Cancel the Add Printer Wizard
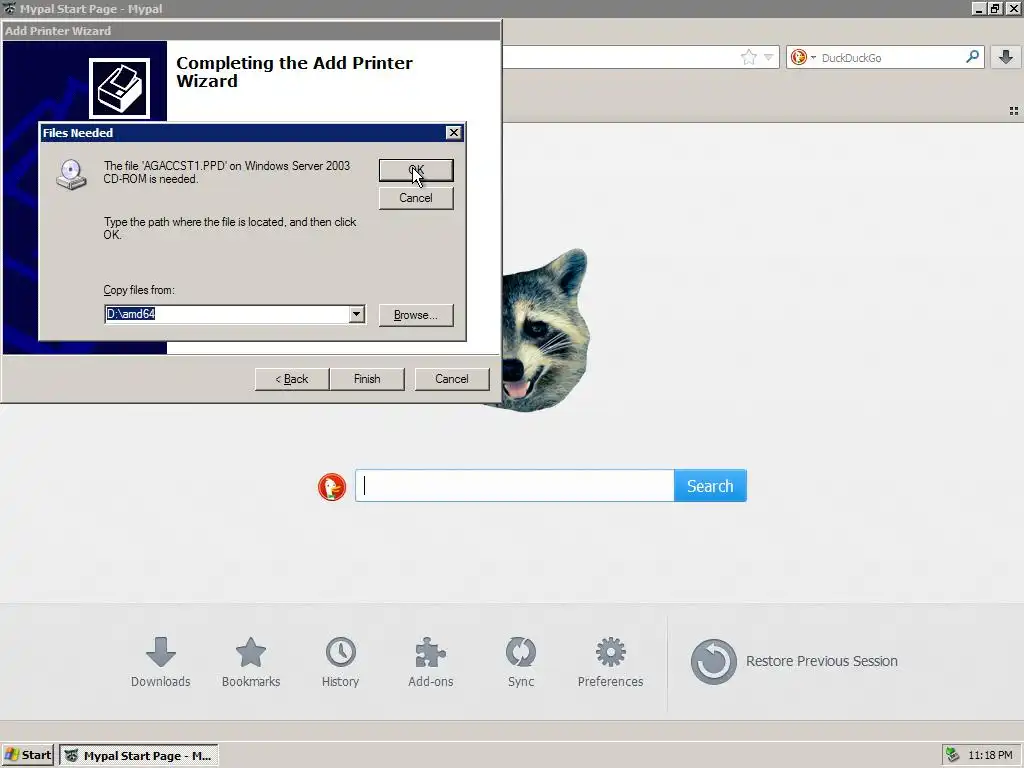This screenshot has width=1024, height=768. pos(452,379)
